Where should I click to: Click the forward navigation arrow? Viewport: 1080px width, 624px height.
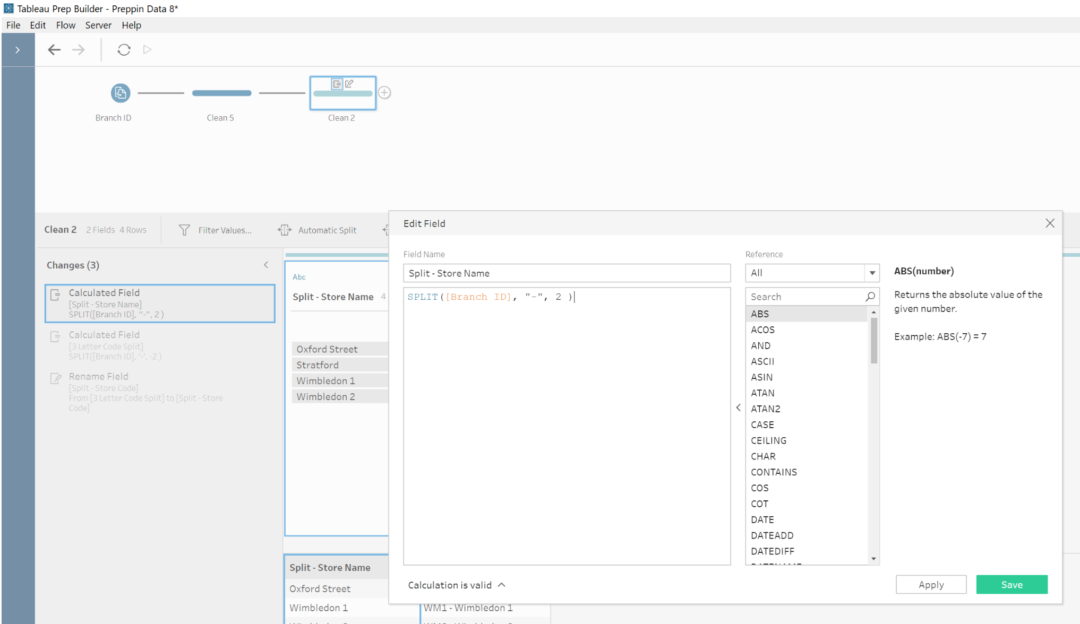(x=77, y=49)
